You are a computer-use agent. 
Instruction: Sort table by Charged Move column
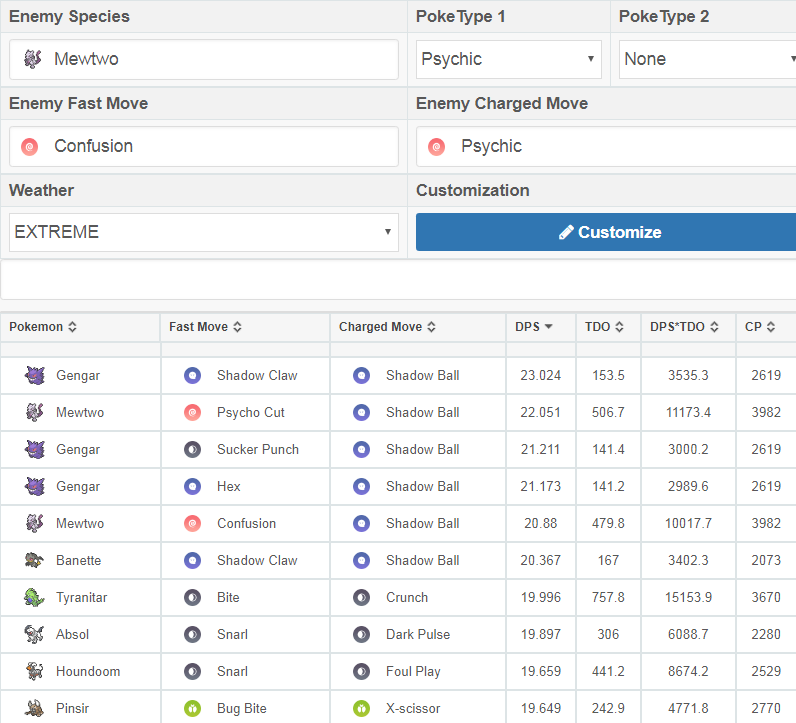387,327
